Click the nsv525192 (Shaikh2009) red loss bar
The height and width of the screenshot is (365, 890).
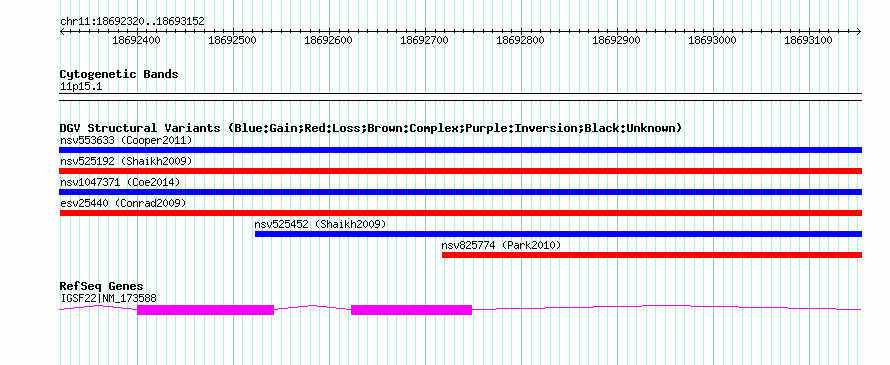click(x=461, y=171)
